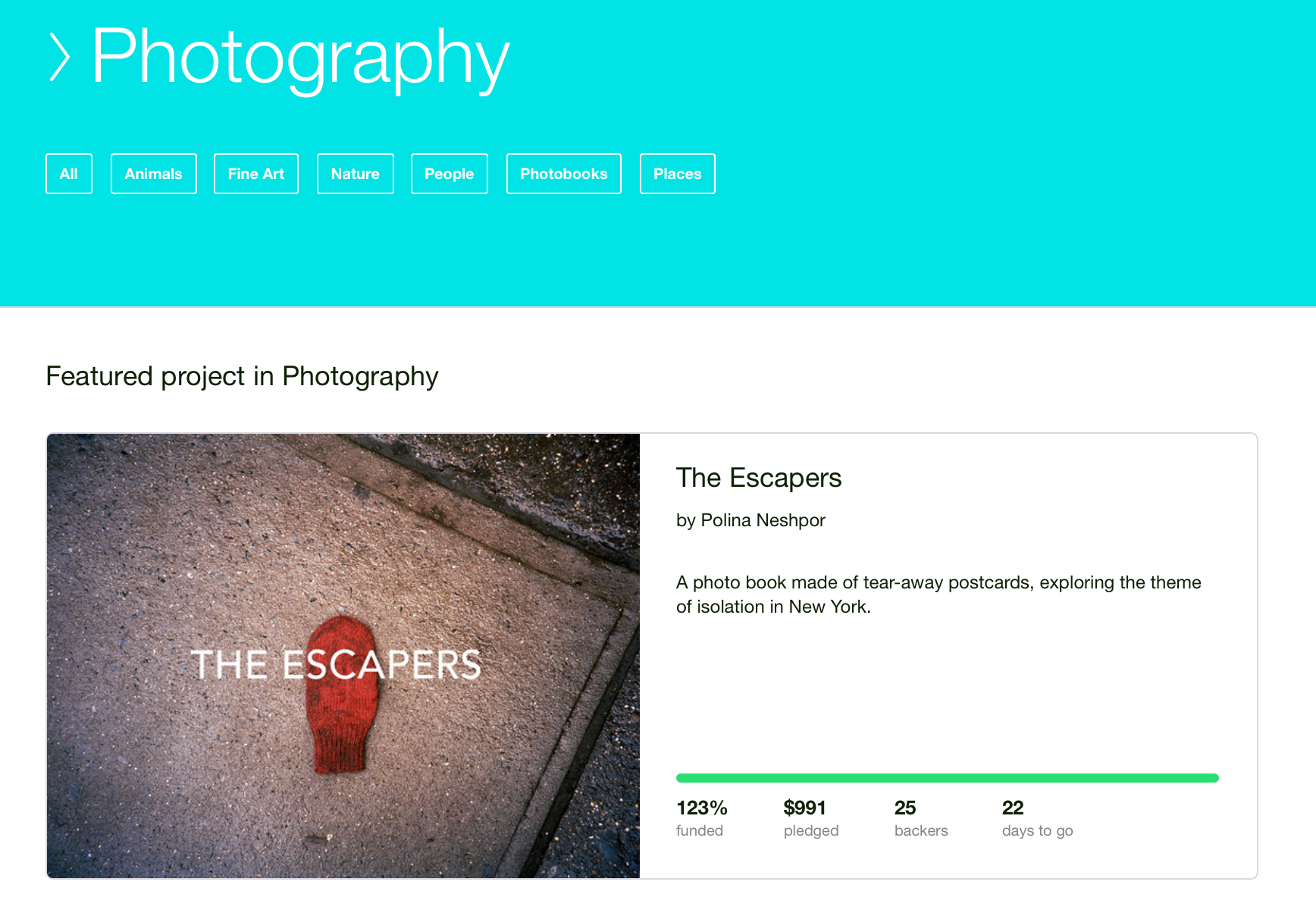Click the chevron arrow before Photography
1316x910 pixels.
[x=60, y=57]
